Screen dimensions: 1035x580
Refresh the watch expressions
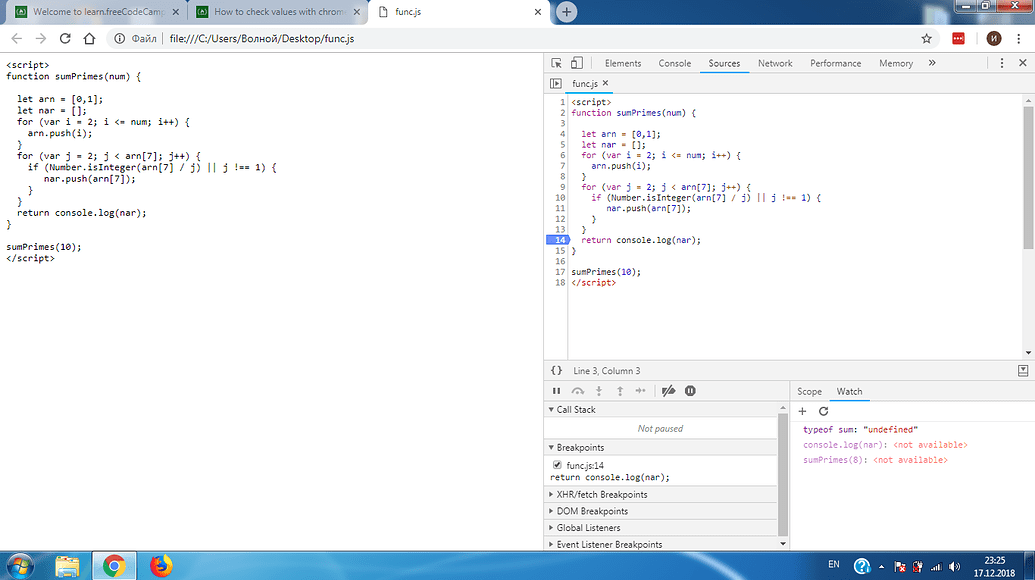click(x=822, y=411)
